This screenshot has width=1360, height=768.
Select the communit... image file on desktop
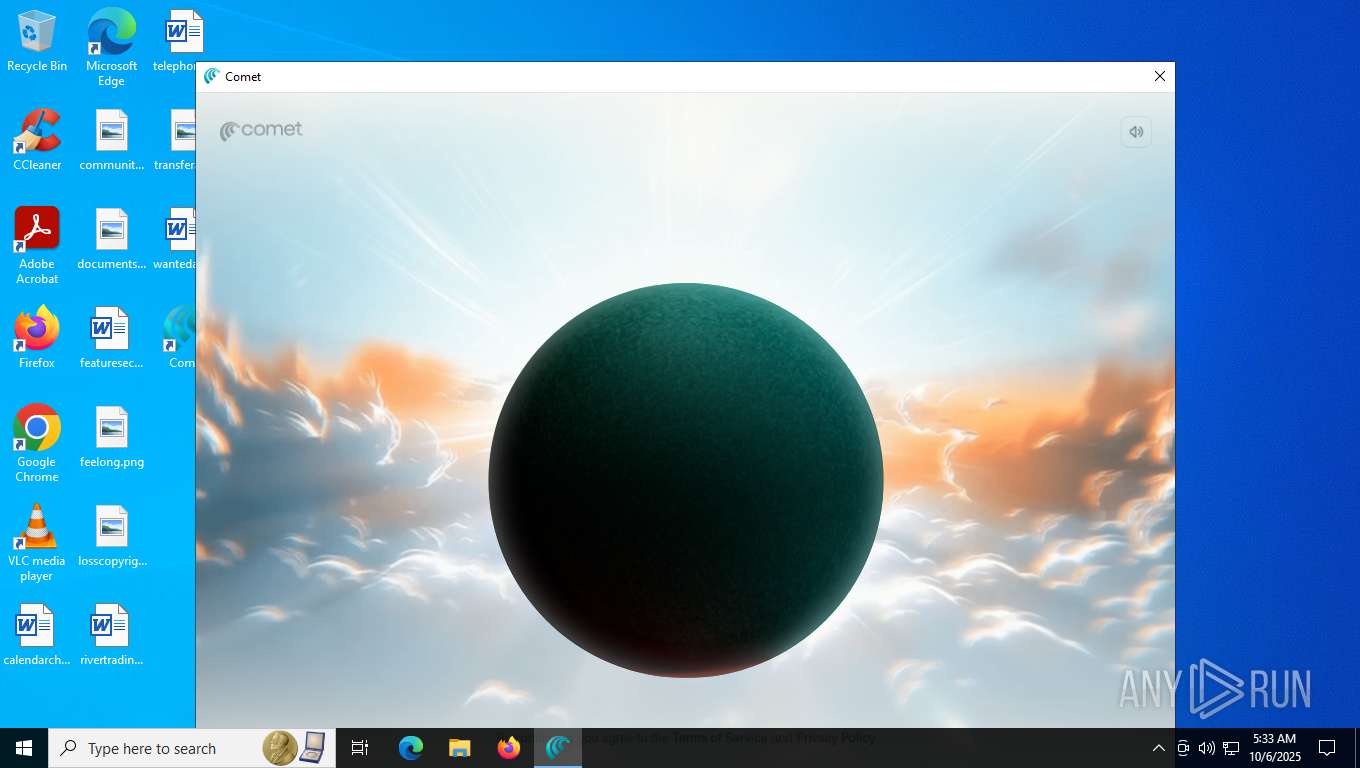click(x=111, y=140)
